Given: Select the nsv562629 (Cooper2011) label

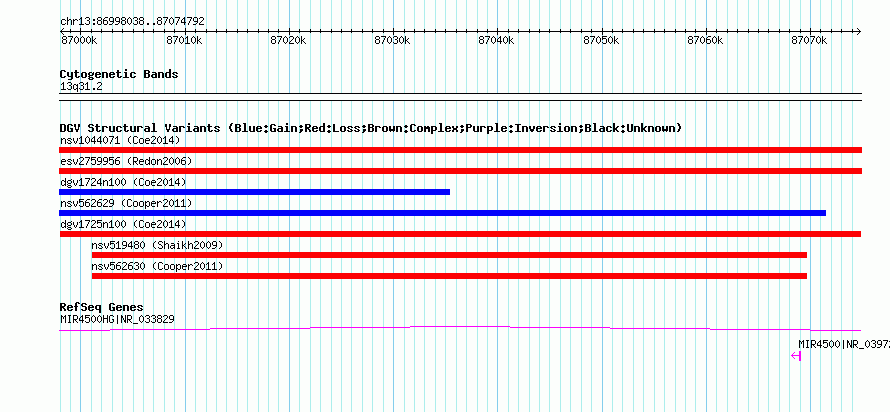Looking at the screenshot, I should coord(126,203).
